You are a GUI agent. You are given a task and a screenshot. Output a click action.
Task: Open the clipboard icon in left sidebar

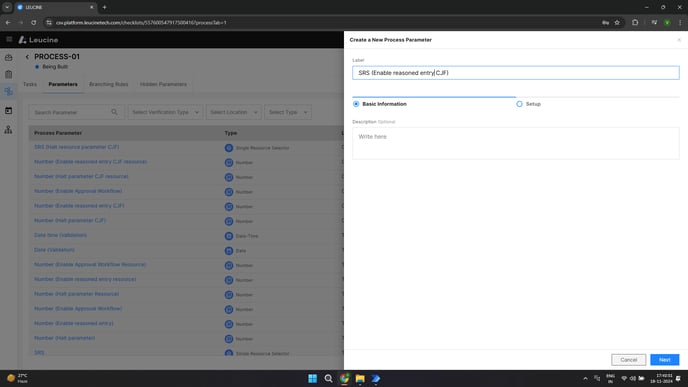(8, 75)
